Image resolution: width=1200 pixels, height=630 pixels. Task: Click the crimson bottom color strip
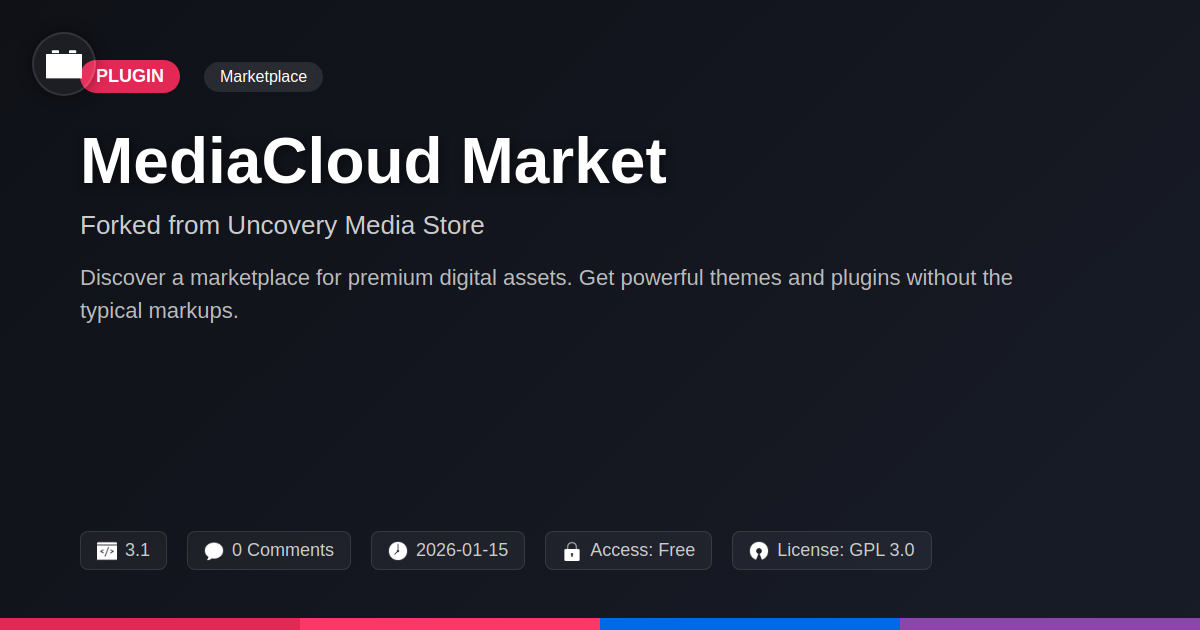coord(150,623)
